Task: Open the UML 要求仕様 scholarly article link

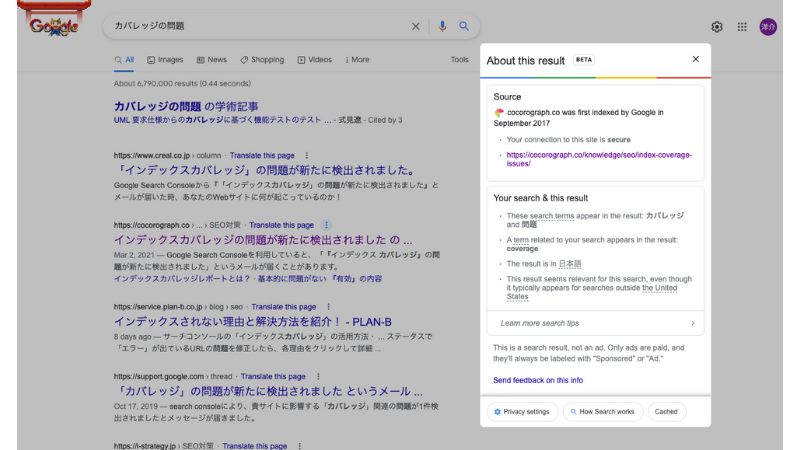Action: click(x=222, y=120)
